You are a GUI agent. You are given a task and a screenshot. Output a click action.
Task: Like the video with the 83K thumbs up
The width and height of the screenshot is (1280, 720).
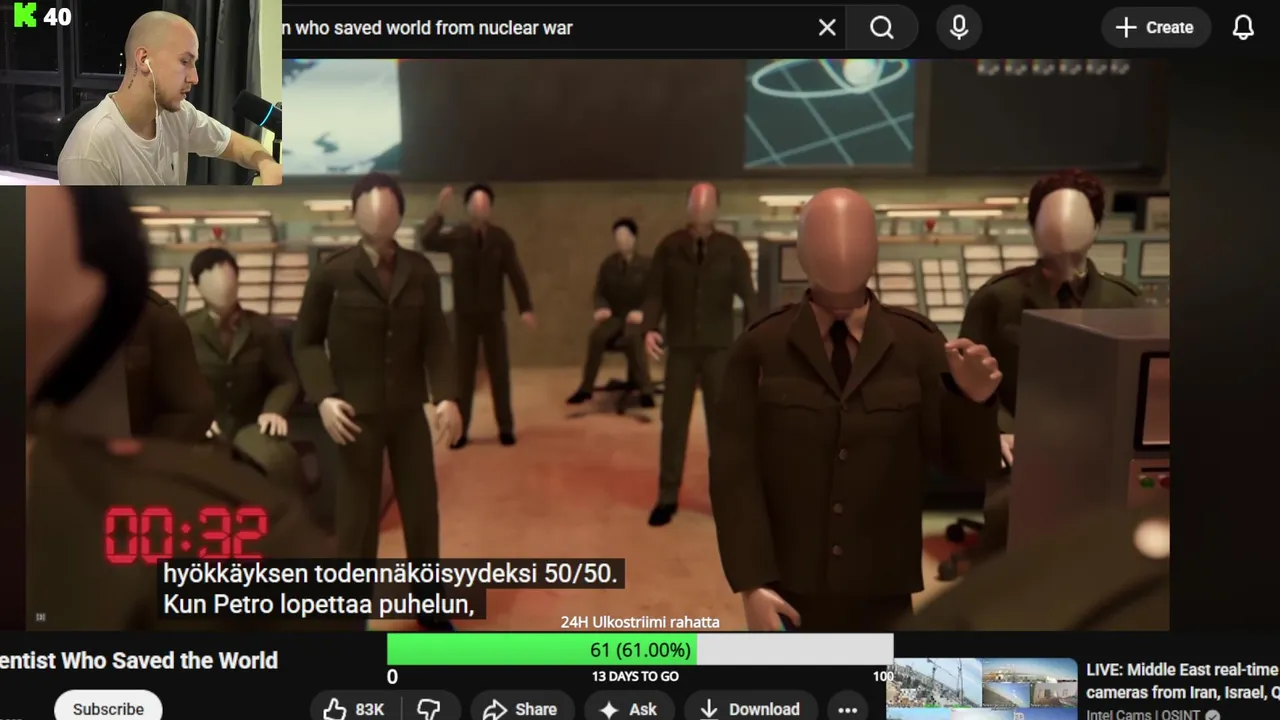tap(354, 708)
